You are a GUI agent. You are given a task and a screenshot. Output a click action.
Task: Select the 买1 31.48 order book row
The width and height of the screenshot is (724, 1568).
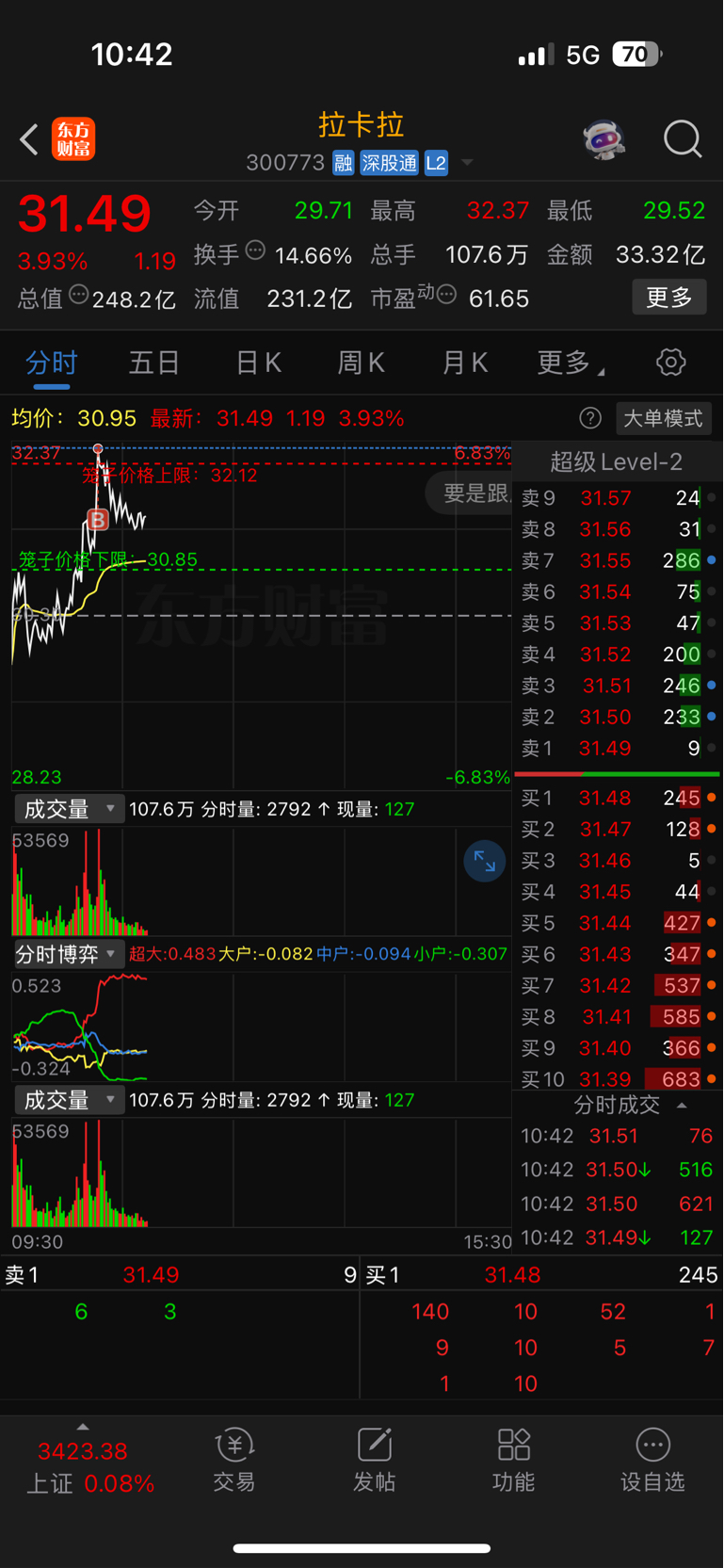tap(618, 798)
